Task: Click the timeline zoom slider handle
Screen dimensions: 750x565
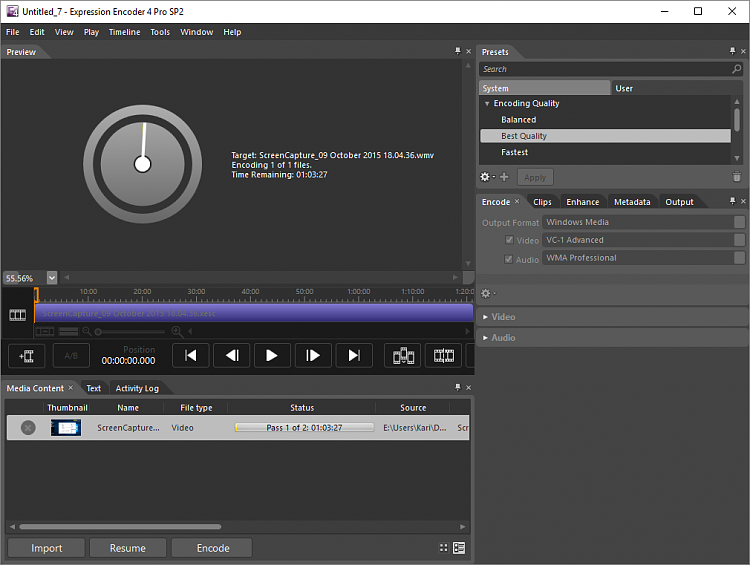Action: [98, 332]
